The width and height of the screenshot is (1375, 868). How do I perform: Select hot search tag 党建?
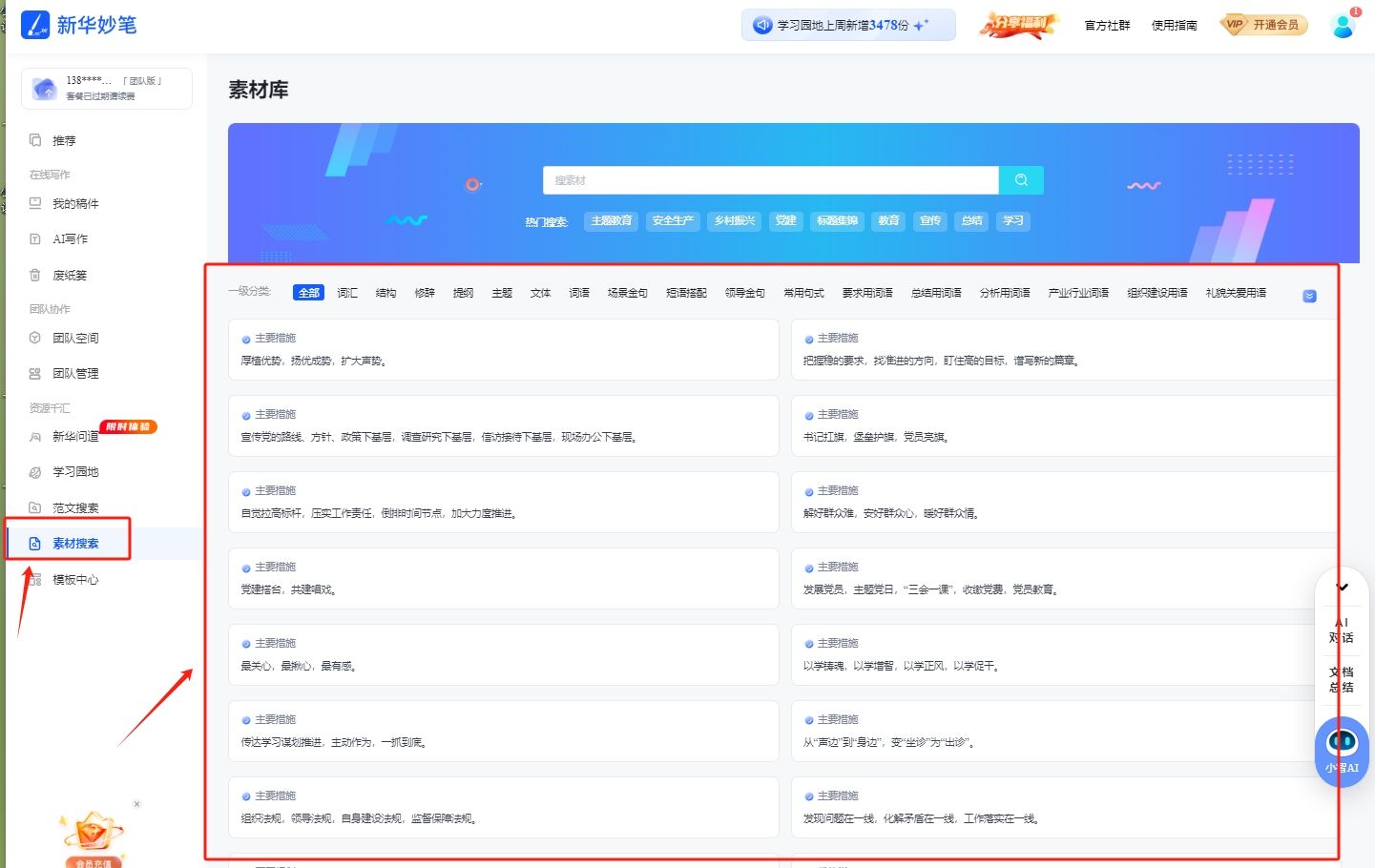786,220
